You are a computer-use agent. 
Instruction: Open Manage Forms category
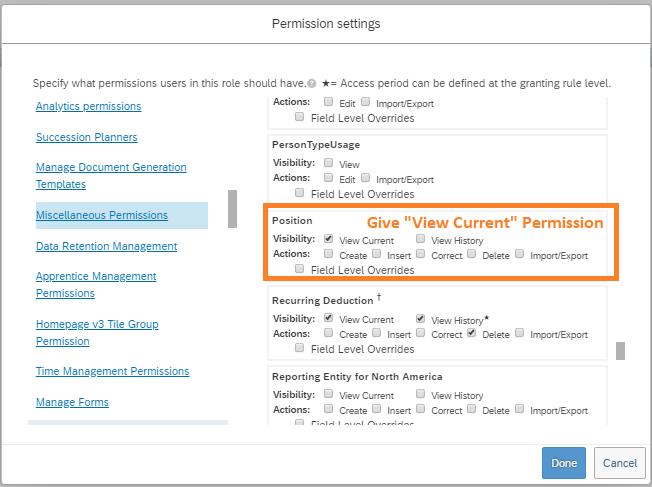point(72,402)
